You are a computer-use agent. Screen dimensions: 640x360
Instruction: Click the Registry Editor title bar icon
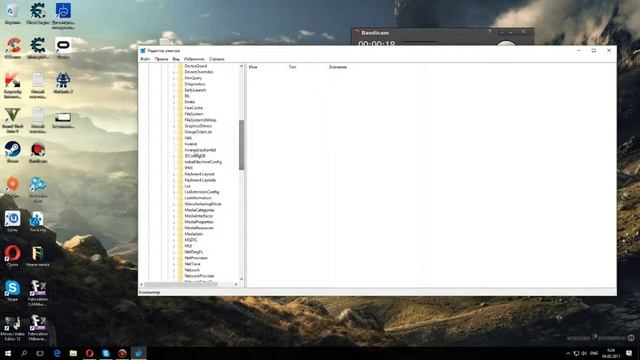point(143,51)
